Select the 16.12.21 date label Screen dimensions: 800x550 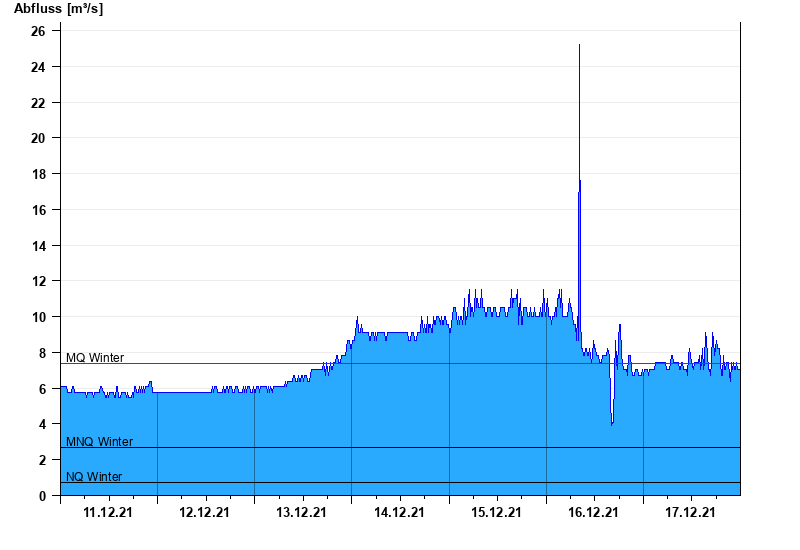593,512
